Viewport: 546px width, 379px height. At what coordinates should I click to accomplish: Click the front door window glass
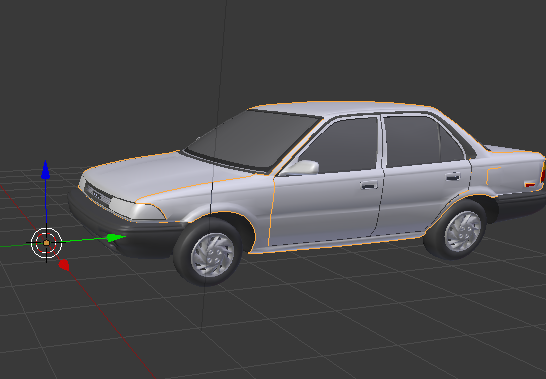(341, 146)
